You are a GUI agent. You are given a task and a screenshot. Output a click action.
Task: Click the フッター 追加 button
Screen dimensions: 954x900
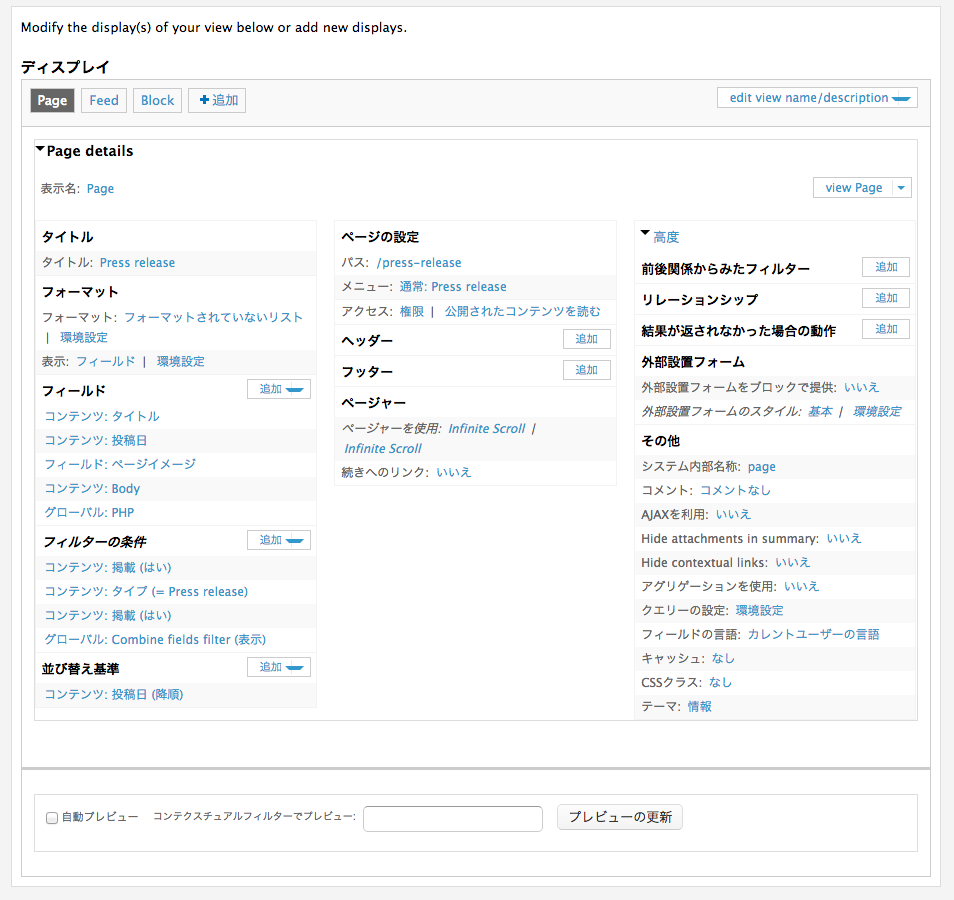586,369
